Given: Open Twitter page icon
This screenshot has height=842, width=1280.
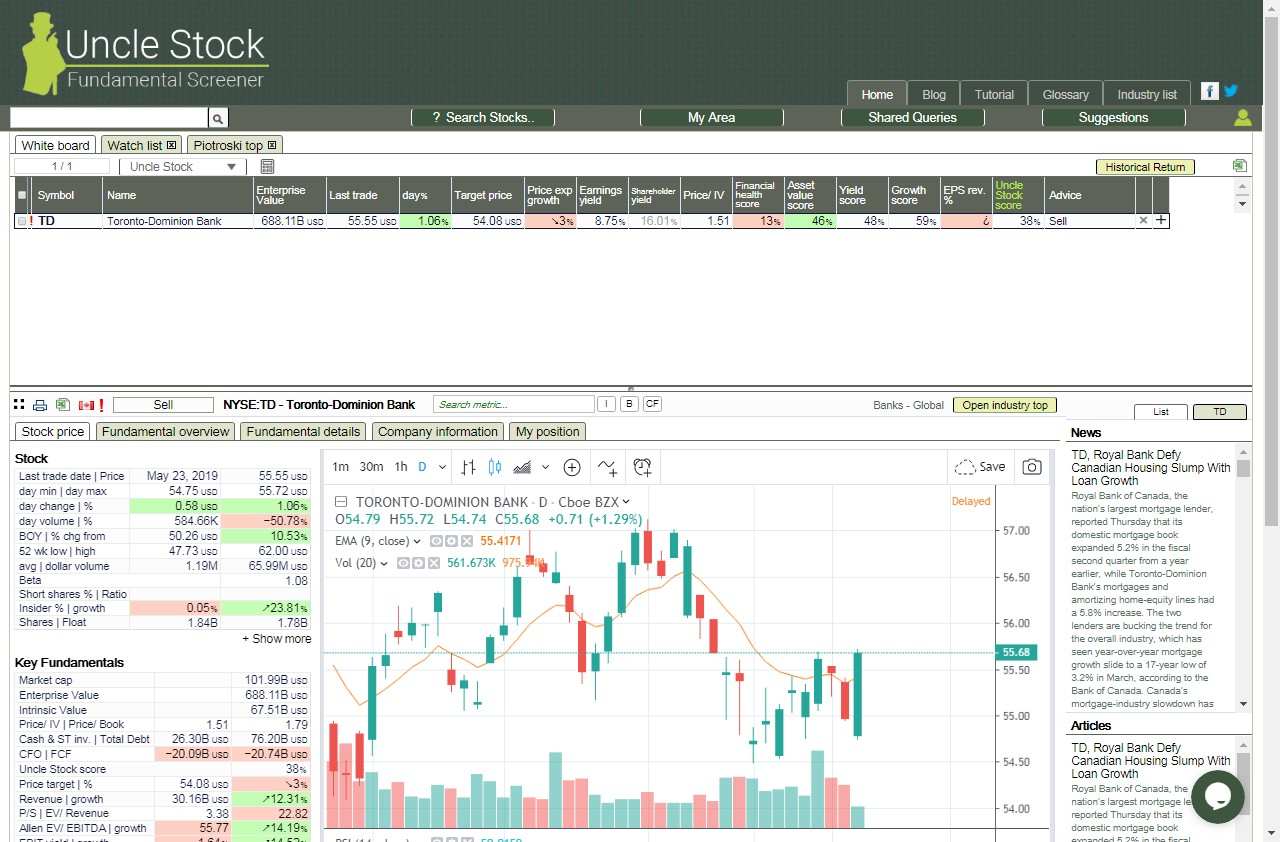Looking at the screenshot, I should point(1231,91).
